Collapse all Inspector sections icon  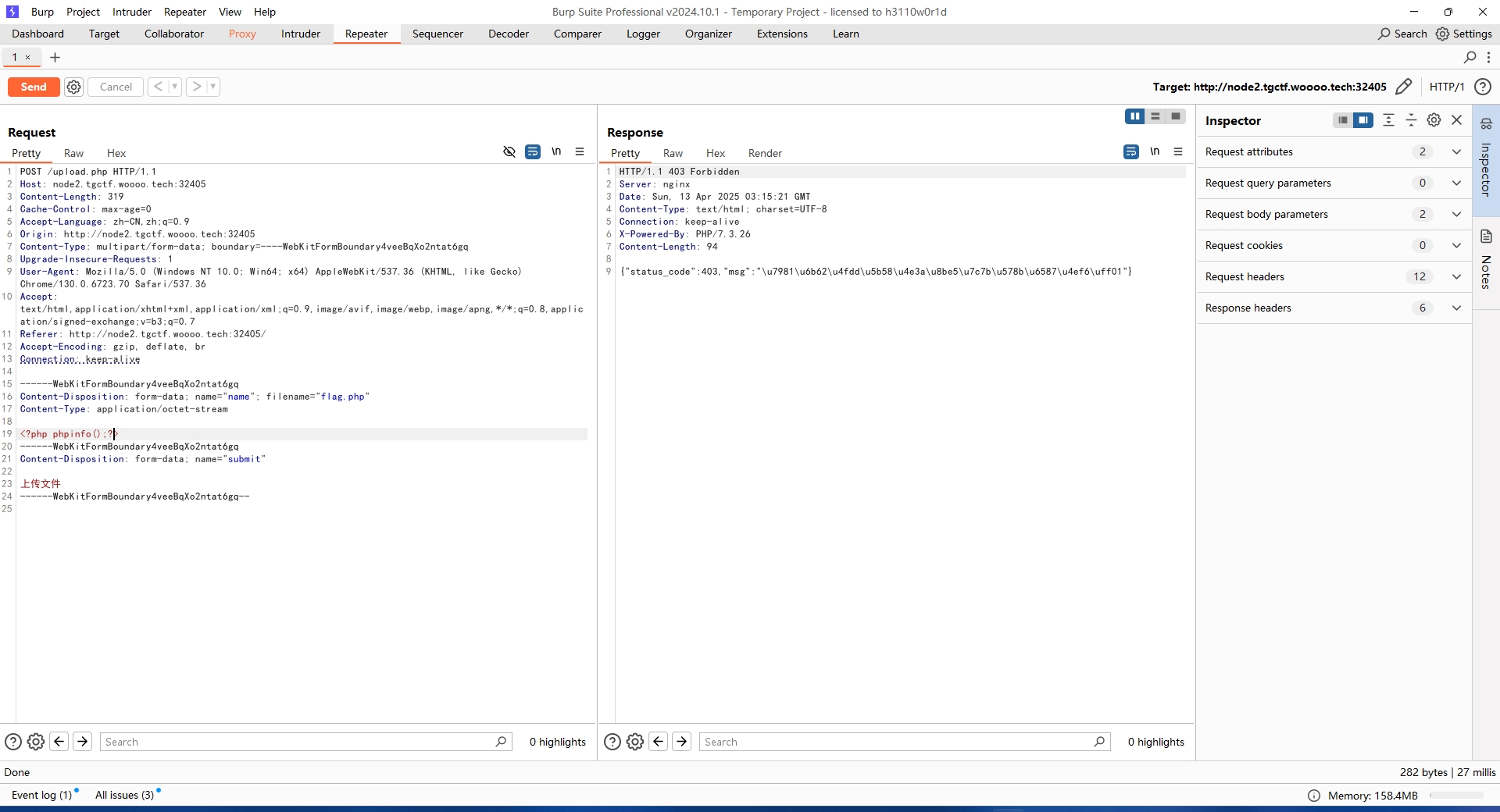click(1411, 120)
